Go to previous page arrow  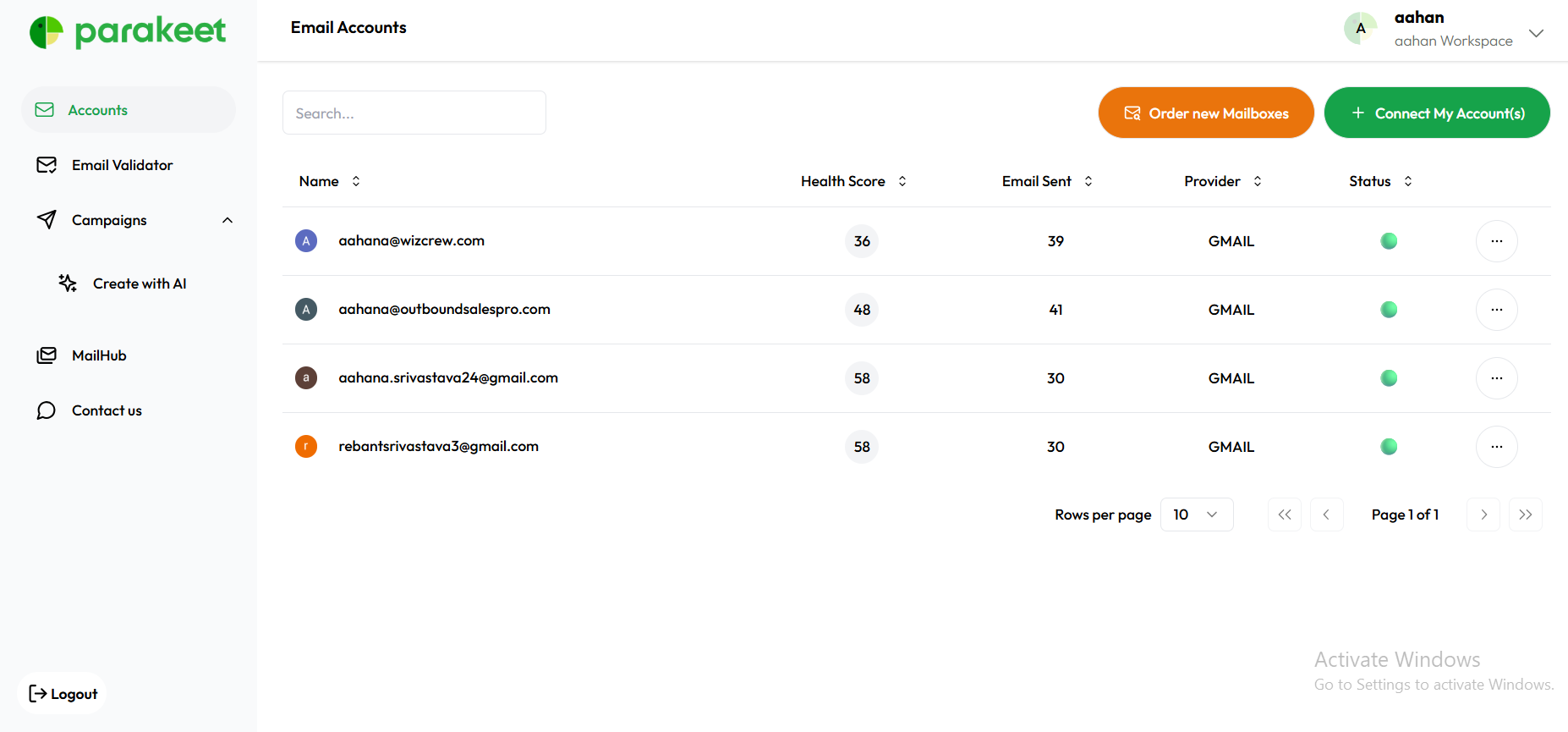click(x=1326, y=515)
